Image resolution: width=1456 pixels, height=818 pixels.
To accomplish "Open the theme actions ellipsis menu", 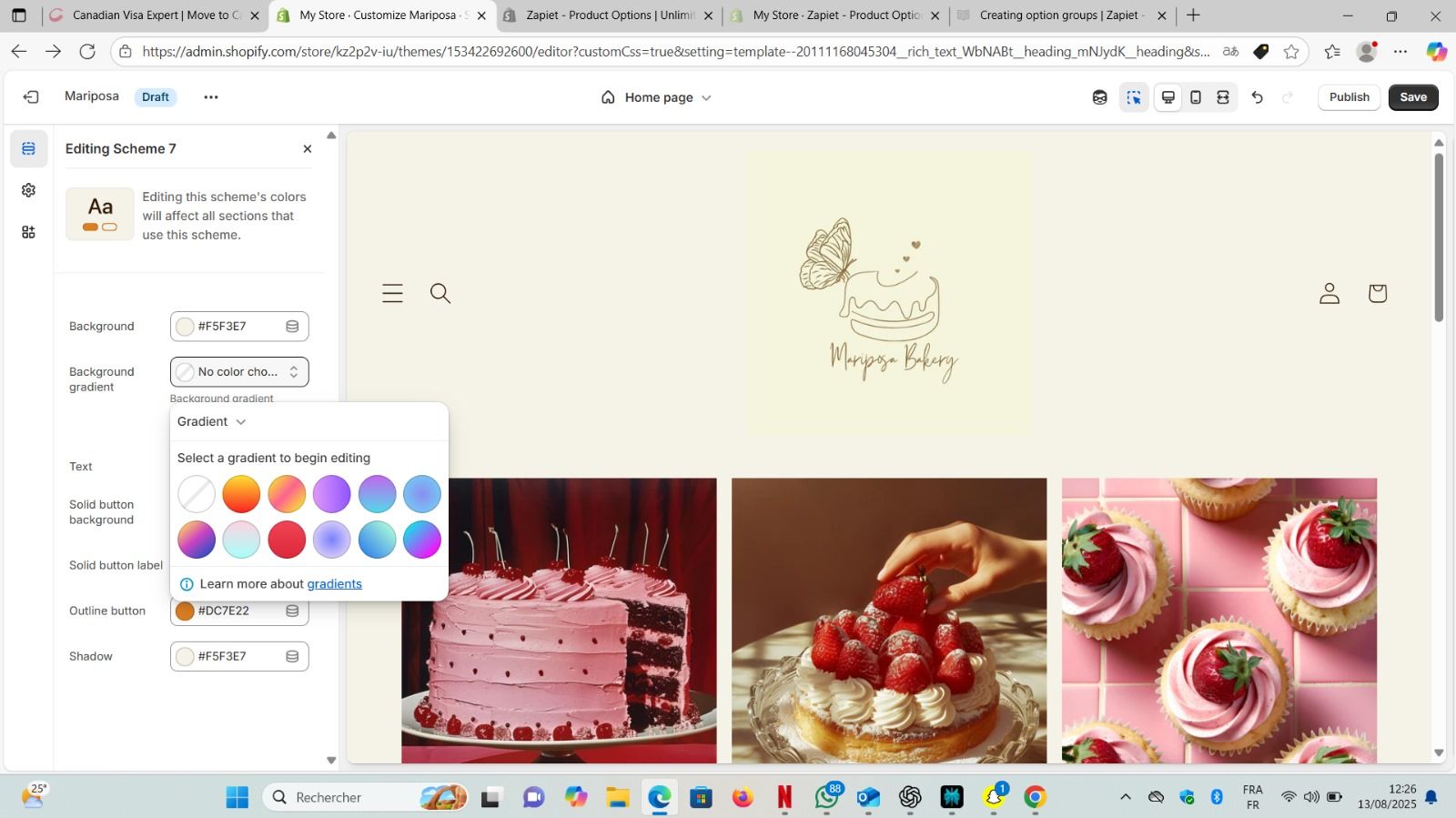I will click(x=211, y=97).
